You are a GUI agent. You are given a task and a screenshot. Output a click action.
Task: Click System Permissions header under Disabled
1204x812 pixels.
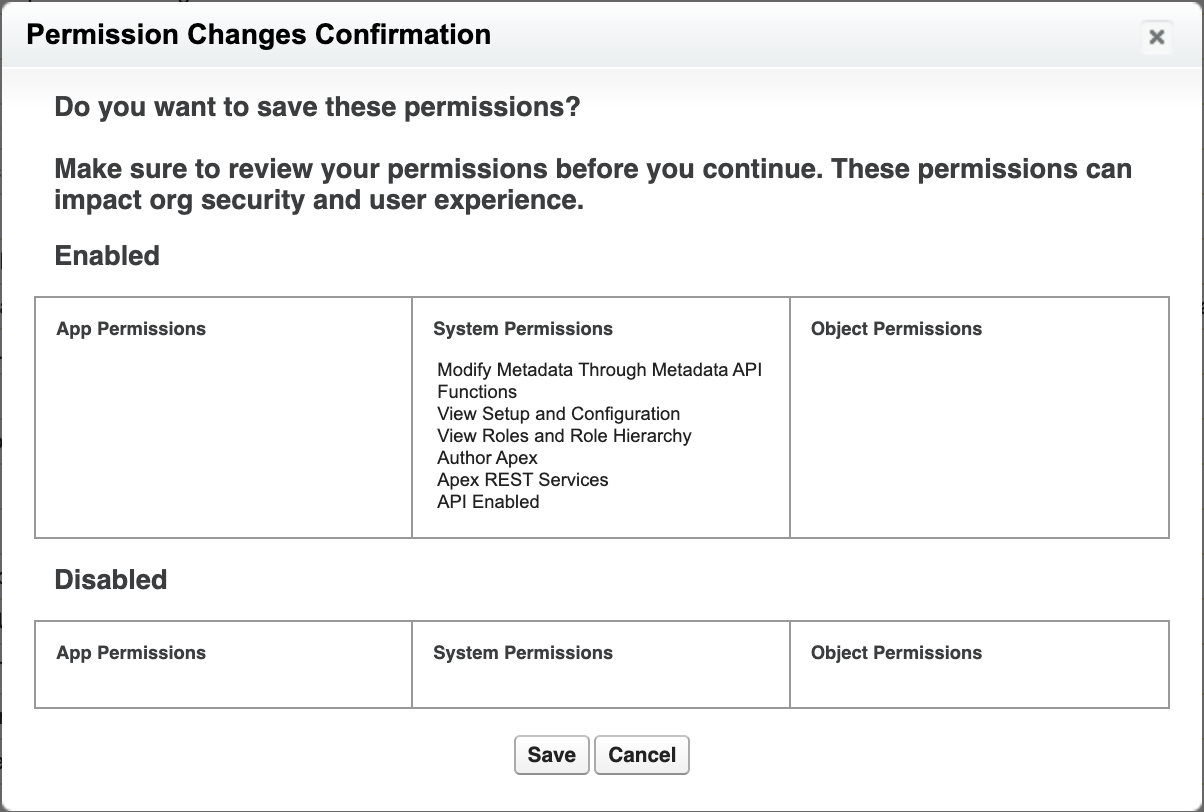pyautogui.click(x=523, y=653)
